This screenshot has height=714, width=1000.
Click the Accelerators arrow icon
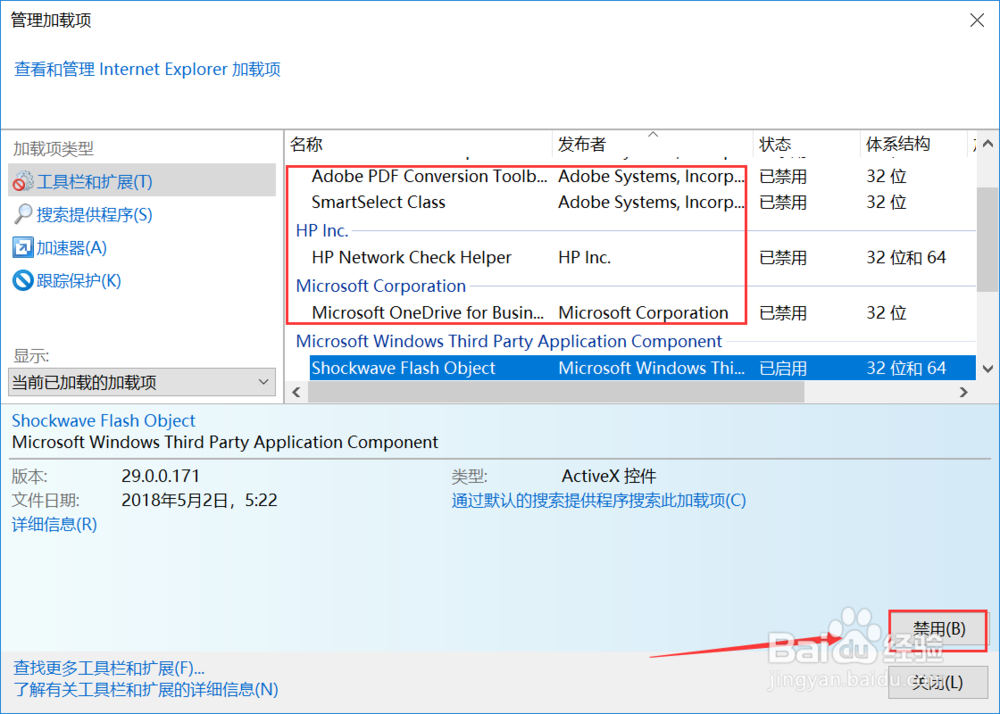23,247
